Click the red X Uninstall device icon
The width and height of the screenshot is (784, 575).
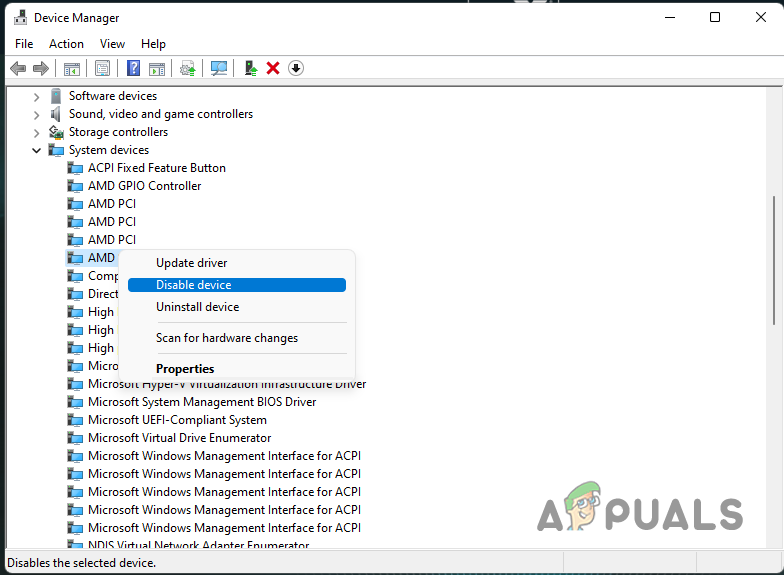[273, 68]
